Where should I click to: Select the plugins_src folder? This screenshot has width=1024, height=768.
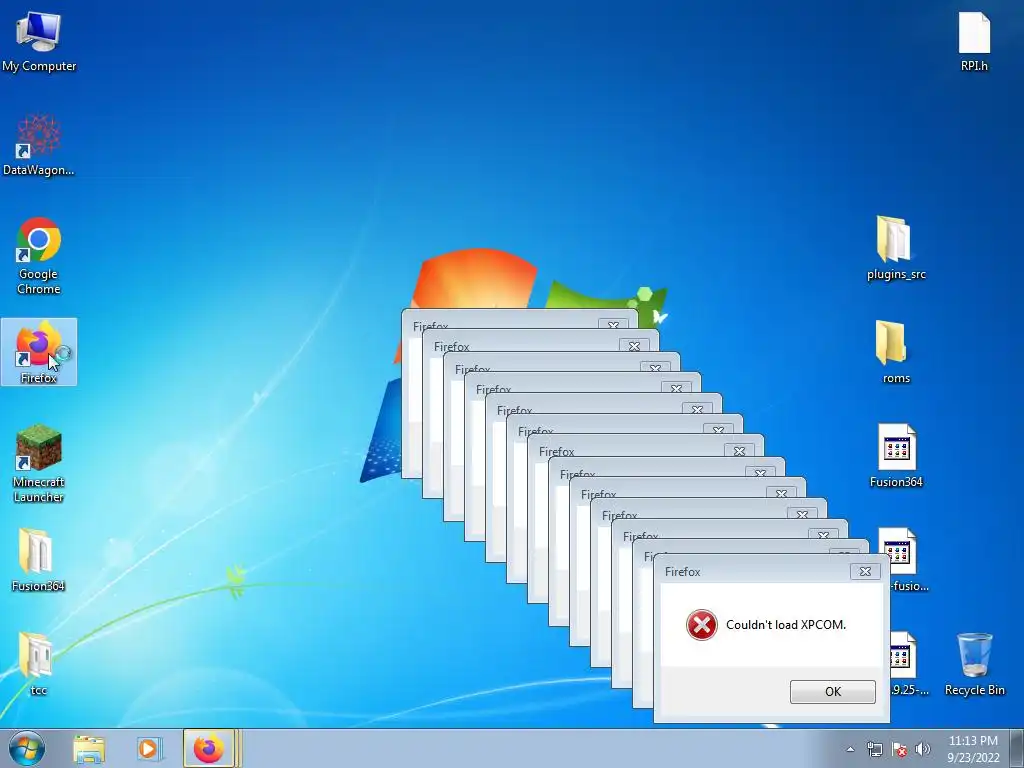(896, 248)
